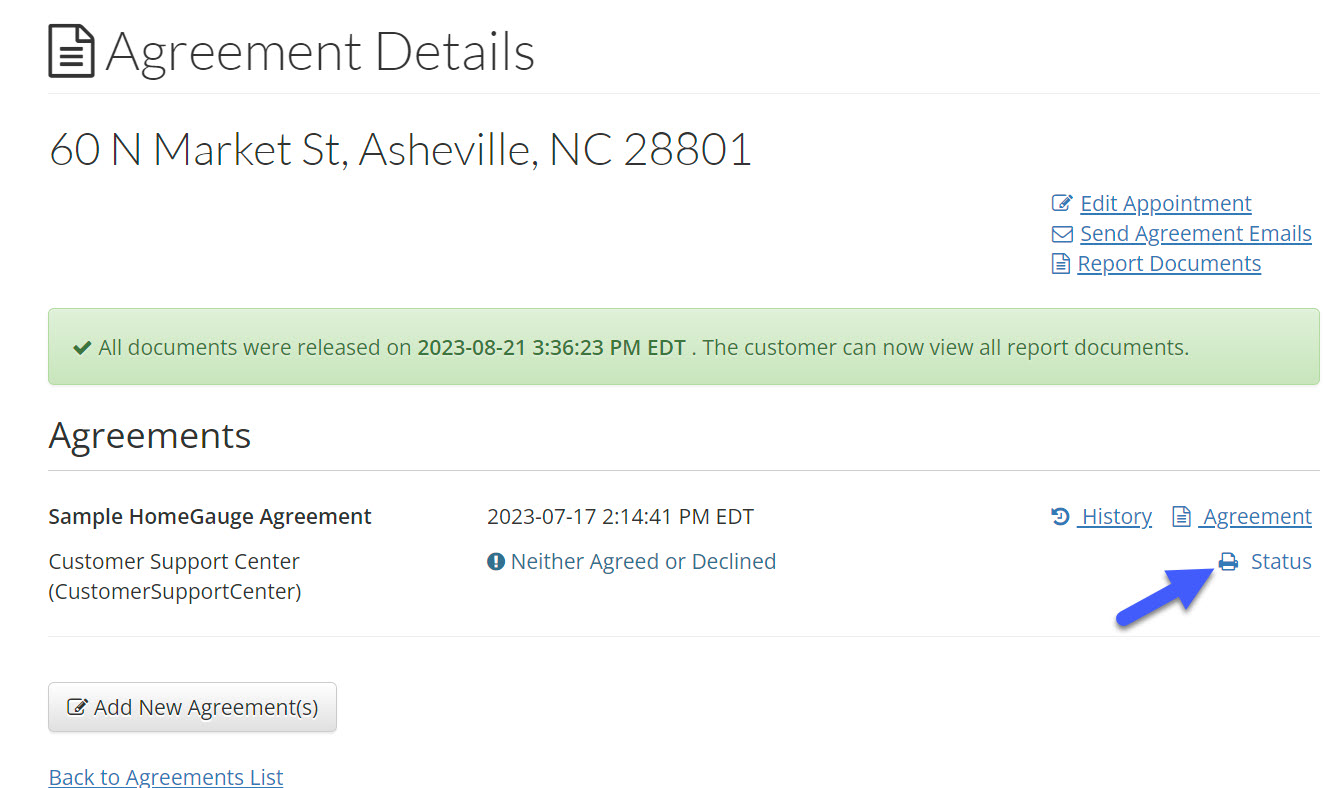1330x788 pixels.
Task: Return via Back to Agreements List
Action: click(166, 777)
